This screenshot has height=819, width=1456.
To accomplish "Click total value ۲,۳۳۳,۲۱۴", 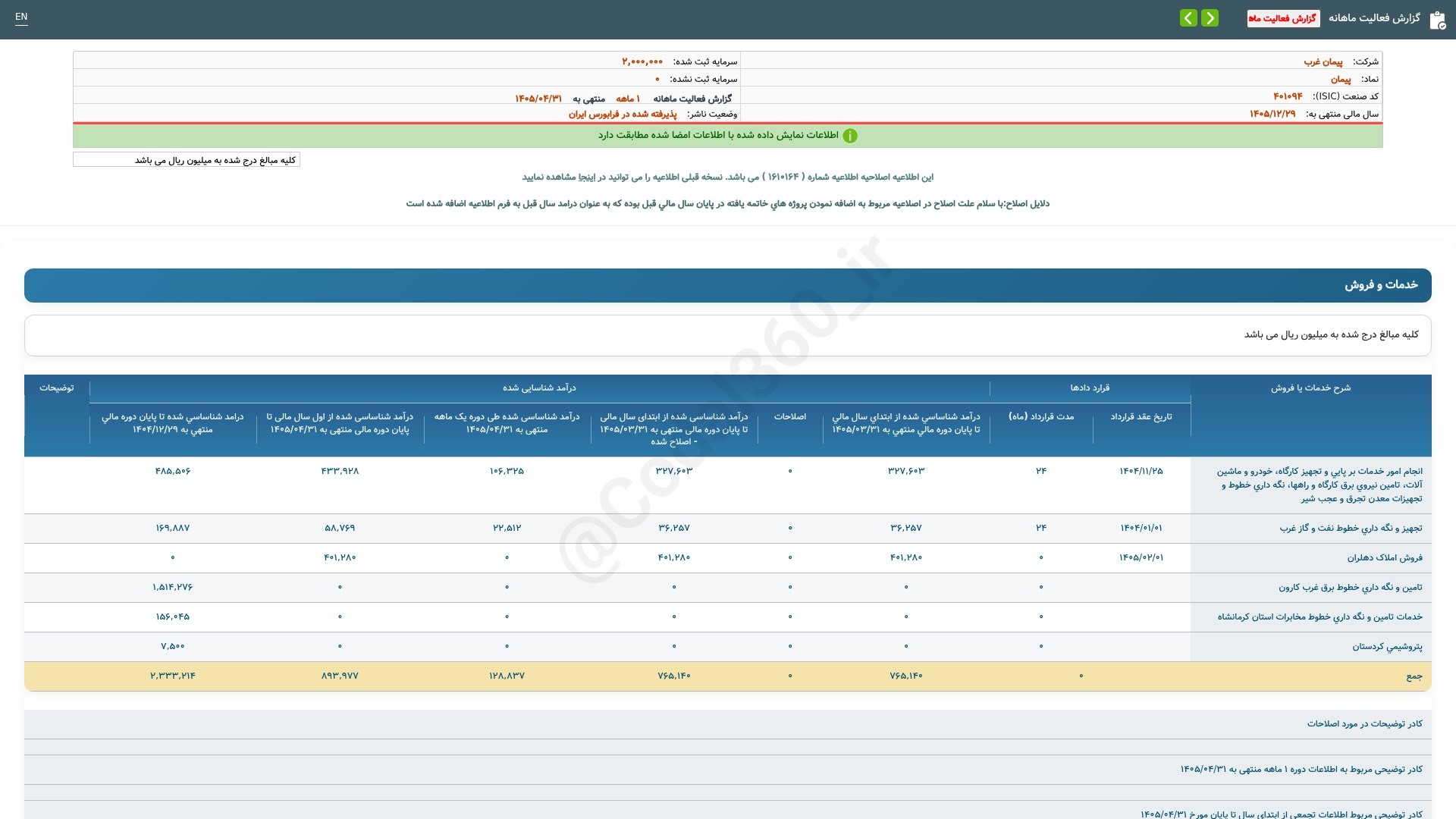I will [173, 676].
